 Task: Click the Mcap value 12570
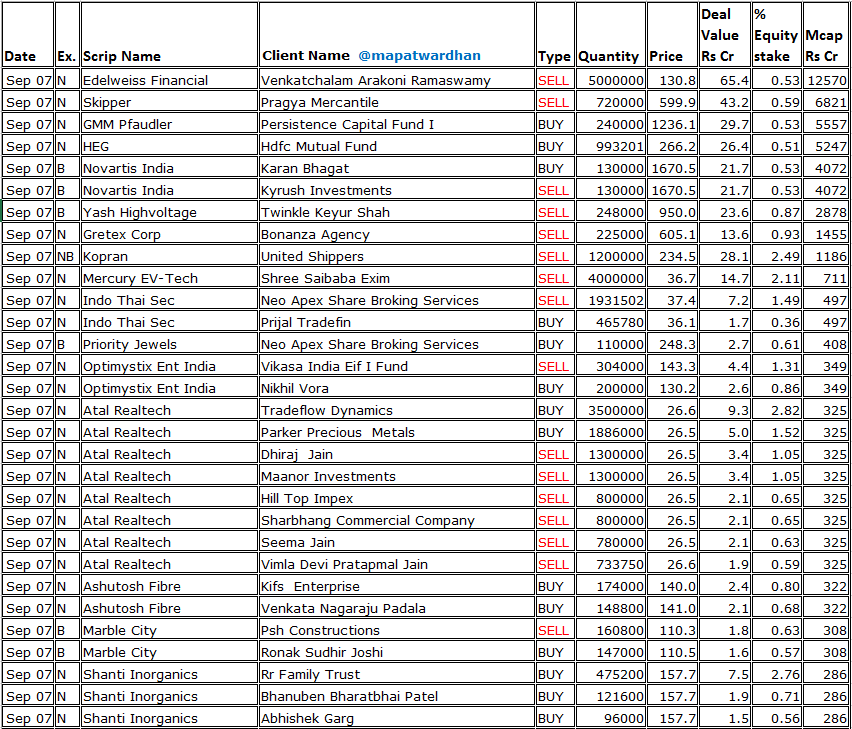pos(826,80)
